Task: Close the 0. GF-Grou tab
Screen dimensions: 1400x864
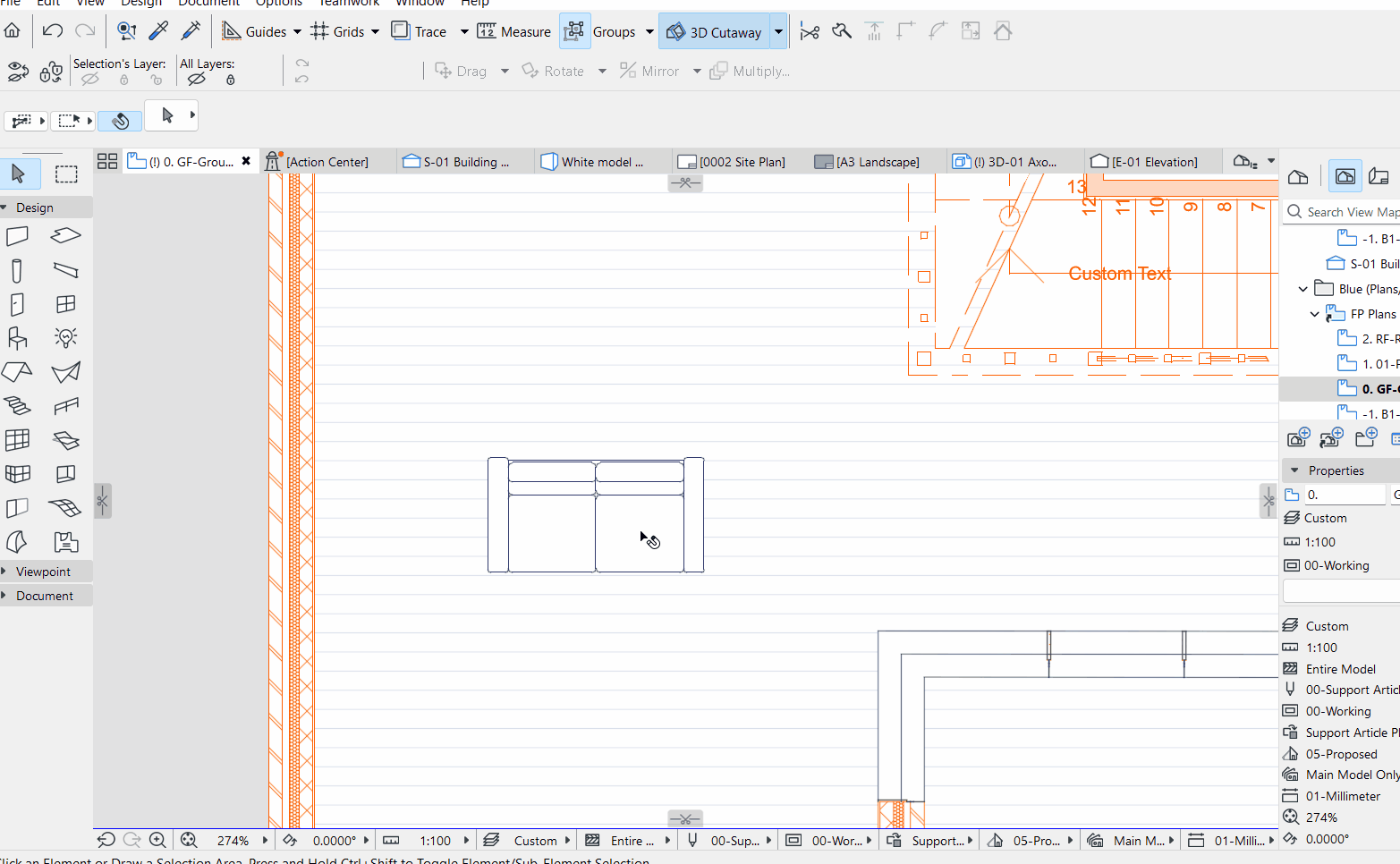Action: click(x=246, y=161)
